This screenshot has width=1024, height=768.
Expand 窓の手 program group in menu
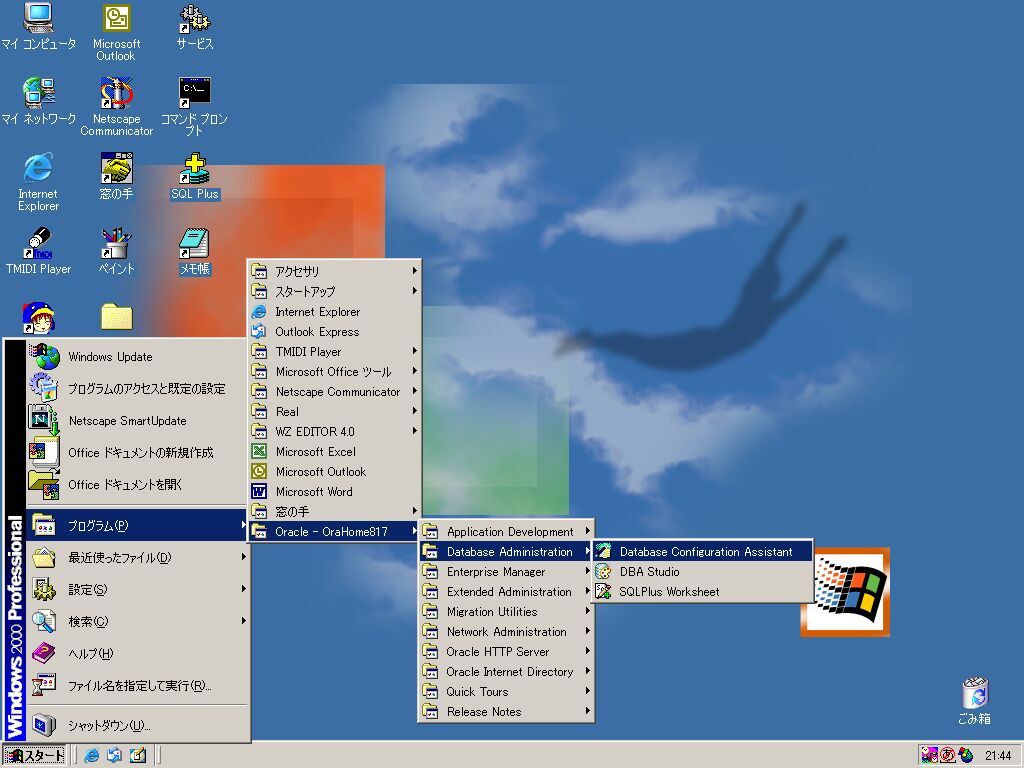(334, 511)
